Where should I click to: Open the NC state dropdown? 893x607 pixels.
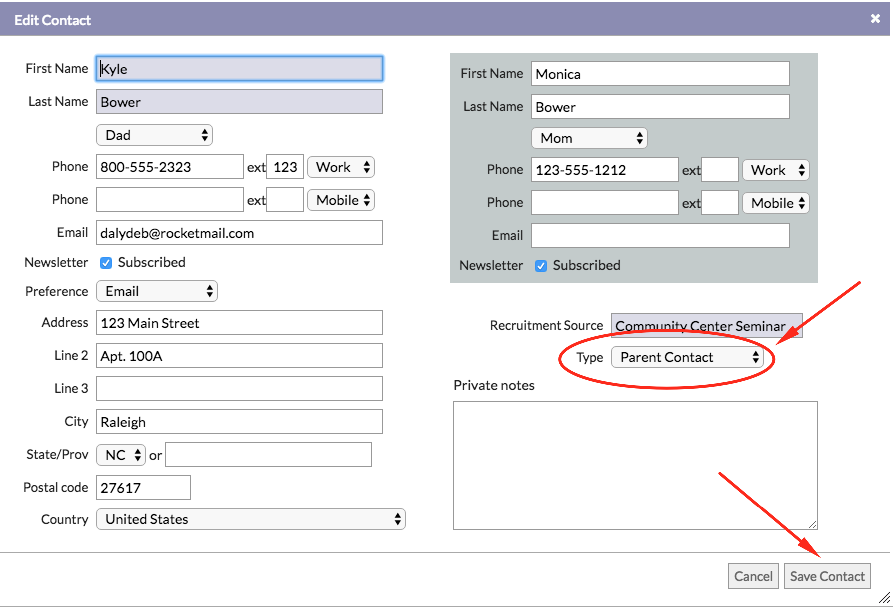coord(121,455)
